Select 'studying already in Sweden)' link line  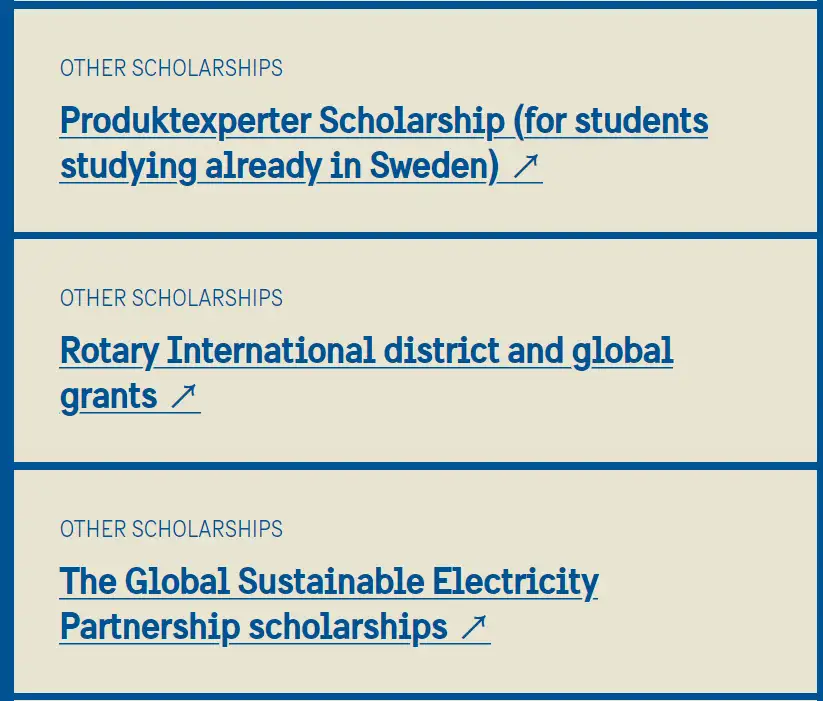[x=279, y=167]
